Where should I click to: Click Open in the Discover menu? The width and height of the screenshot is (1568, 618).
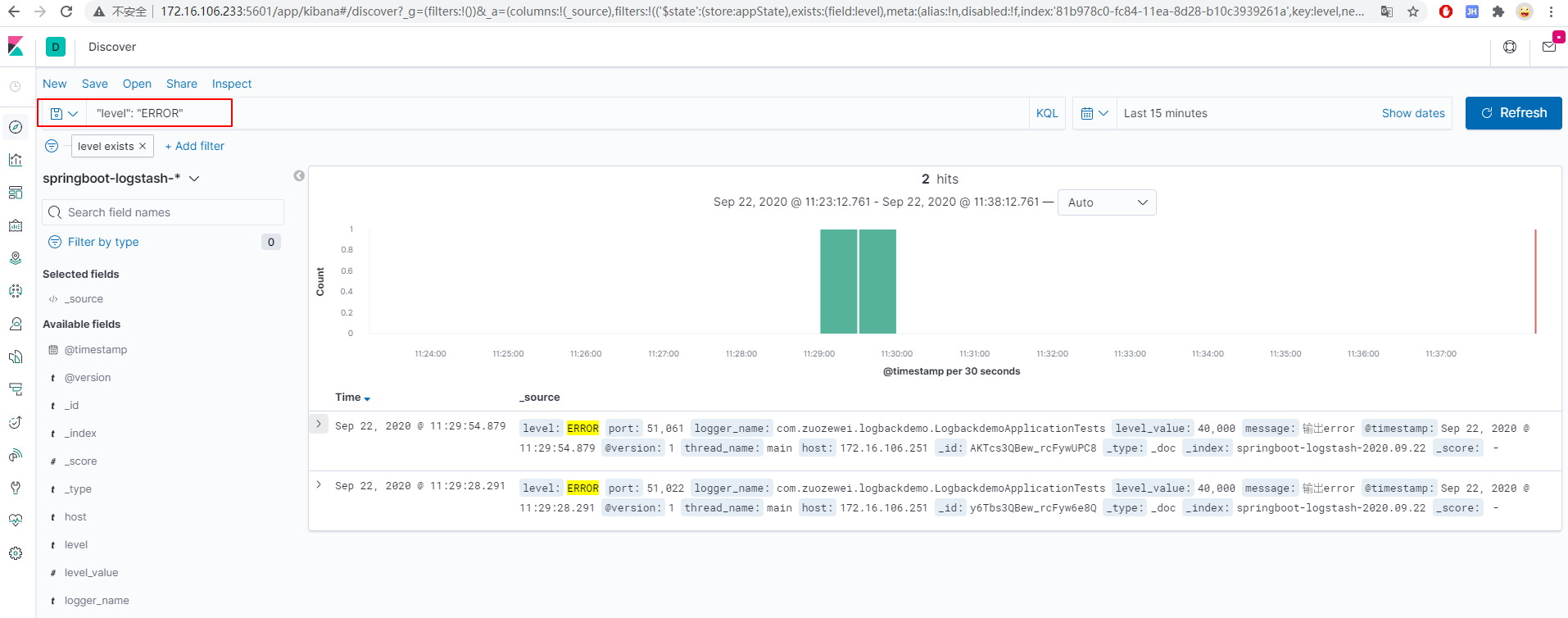coord(137,84)
